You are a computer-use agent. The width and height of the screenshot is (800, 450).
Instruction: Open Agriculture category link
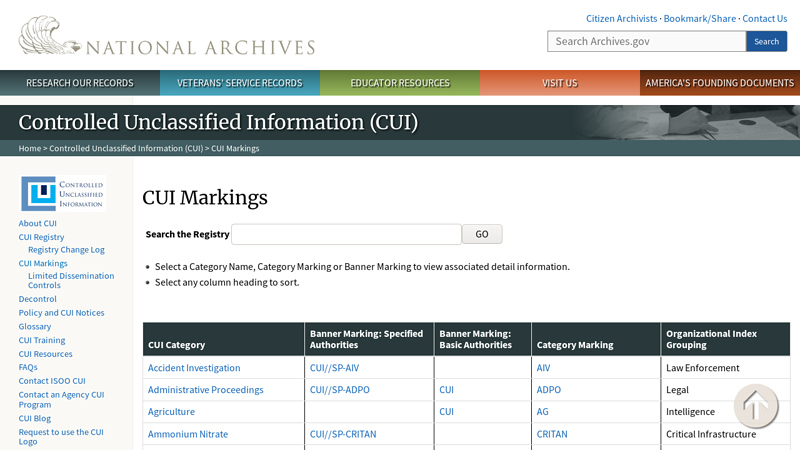pos(171,412)
